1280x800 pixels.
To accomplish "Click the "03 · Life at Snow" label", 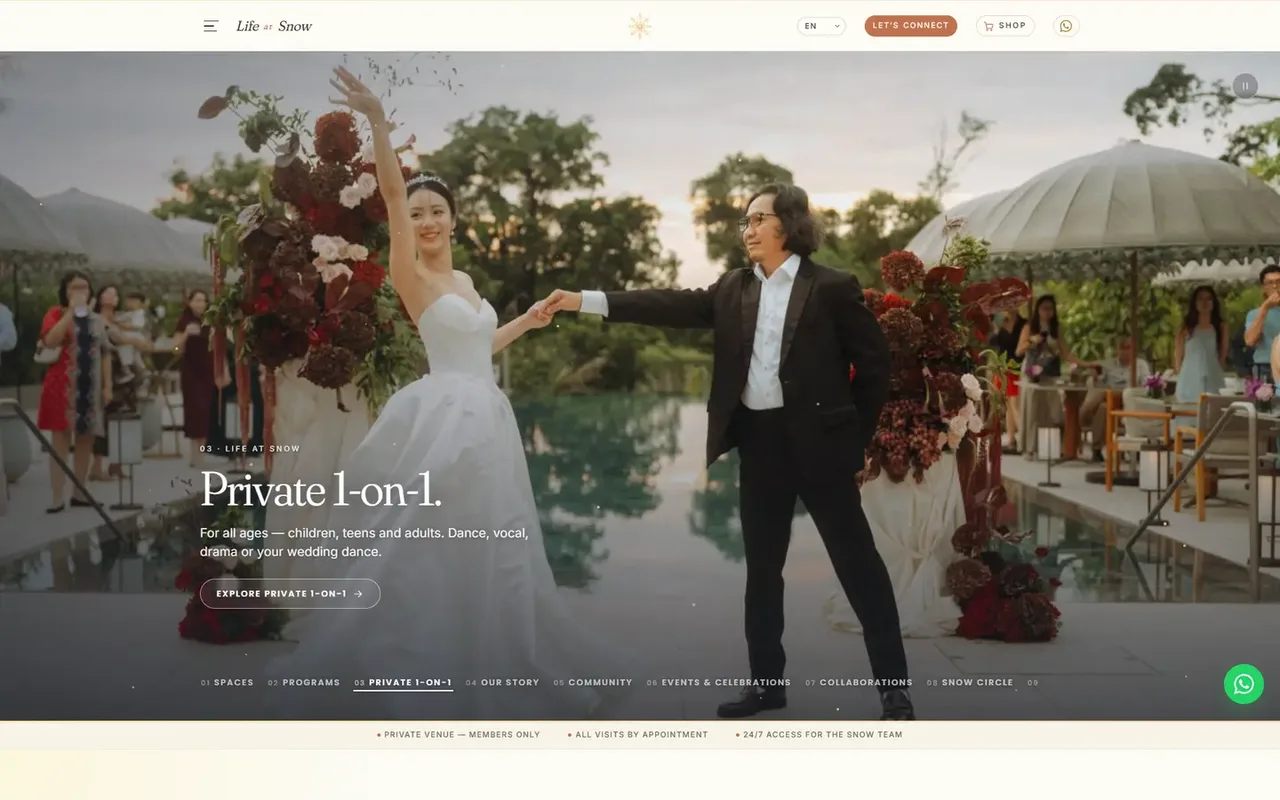I will 250,449.
